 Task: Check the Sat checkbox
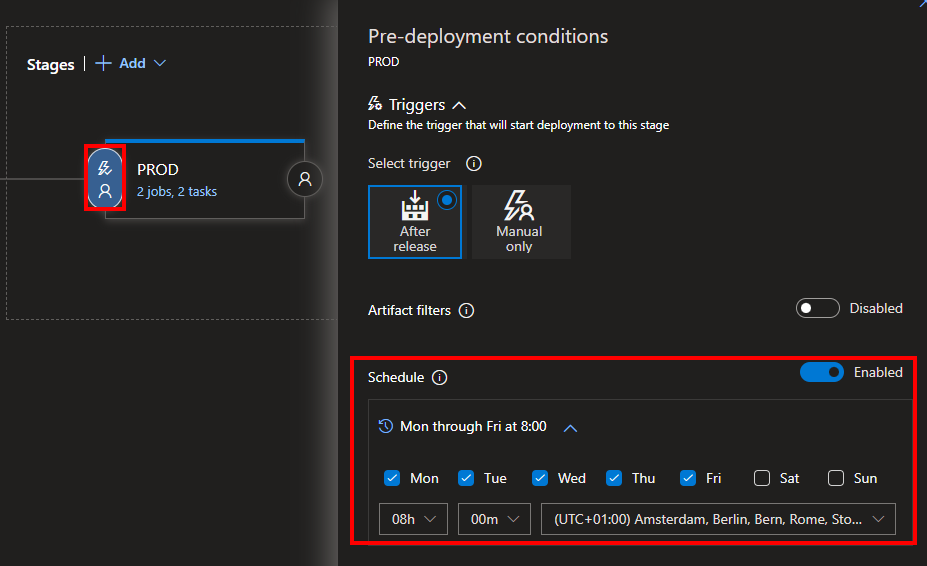[762, 478]
